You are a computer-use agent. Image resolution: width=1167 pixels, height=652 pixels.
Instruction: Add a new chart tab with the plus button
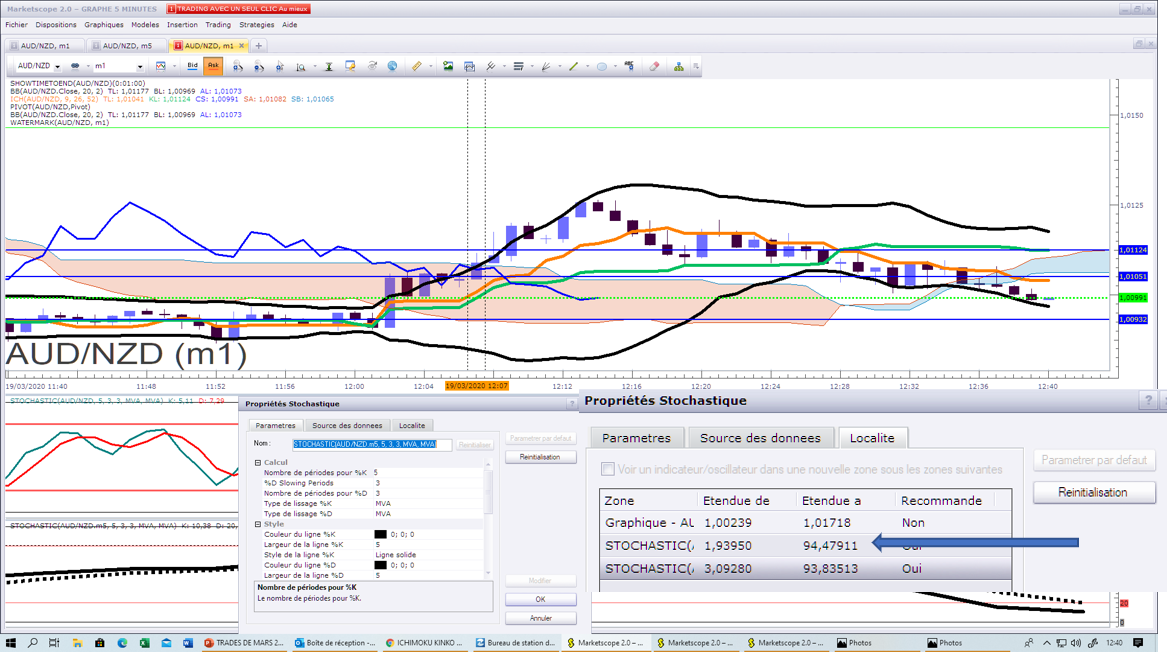(x=259, y=45)
